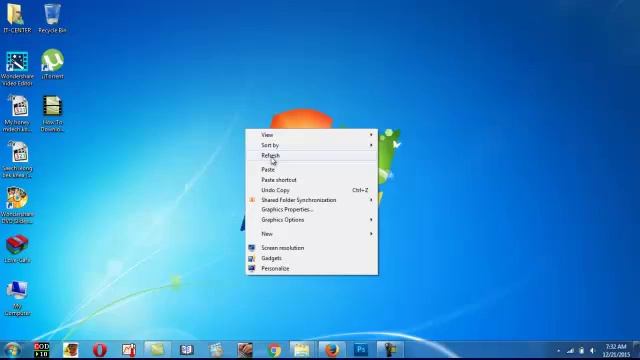
Task: Click the Google Chrome taskbar icon
Action: tap(274, 350)
